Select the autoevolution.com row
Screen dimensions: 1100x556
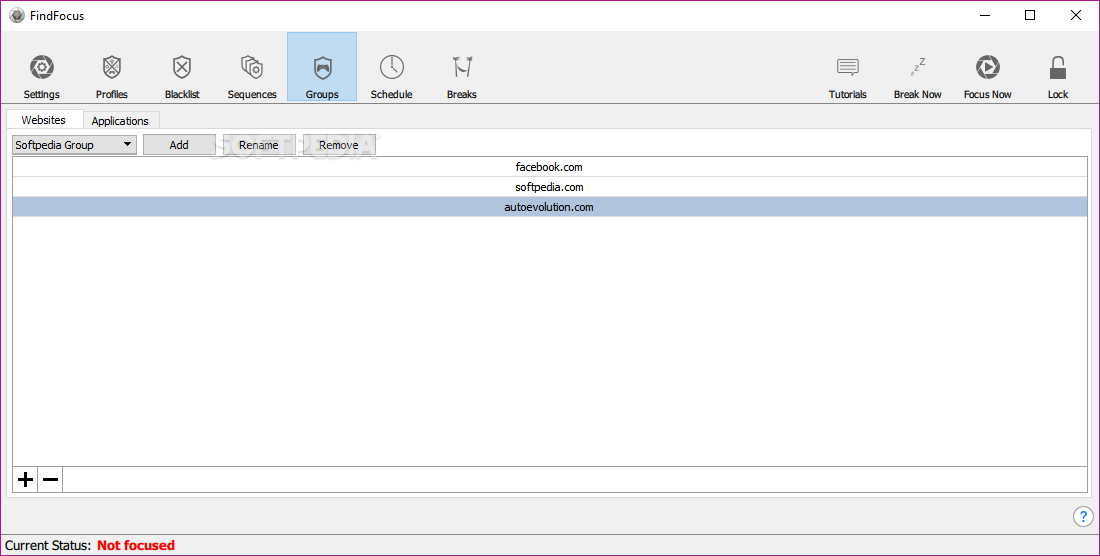549,207
